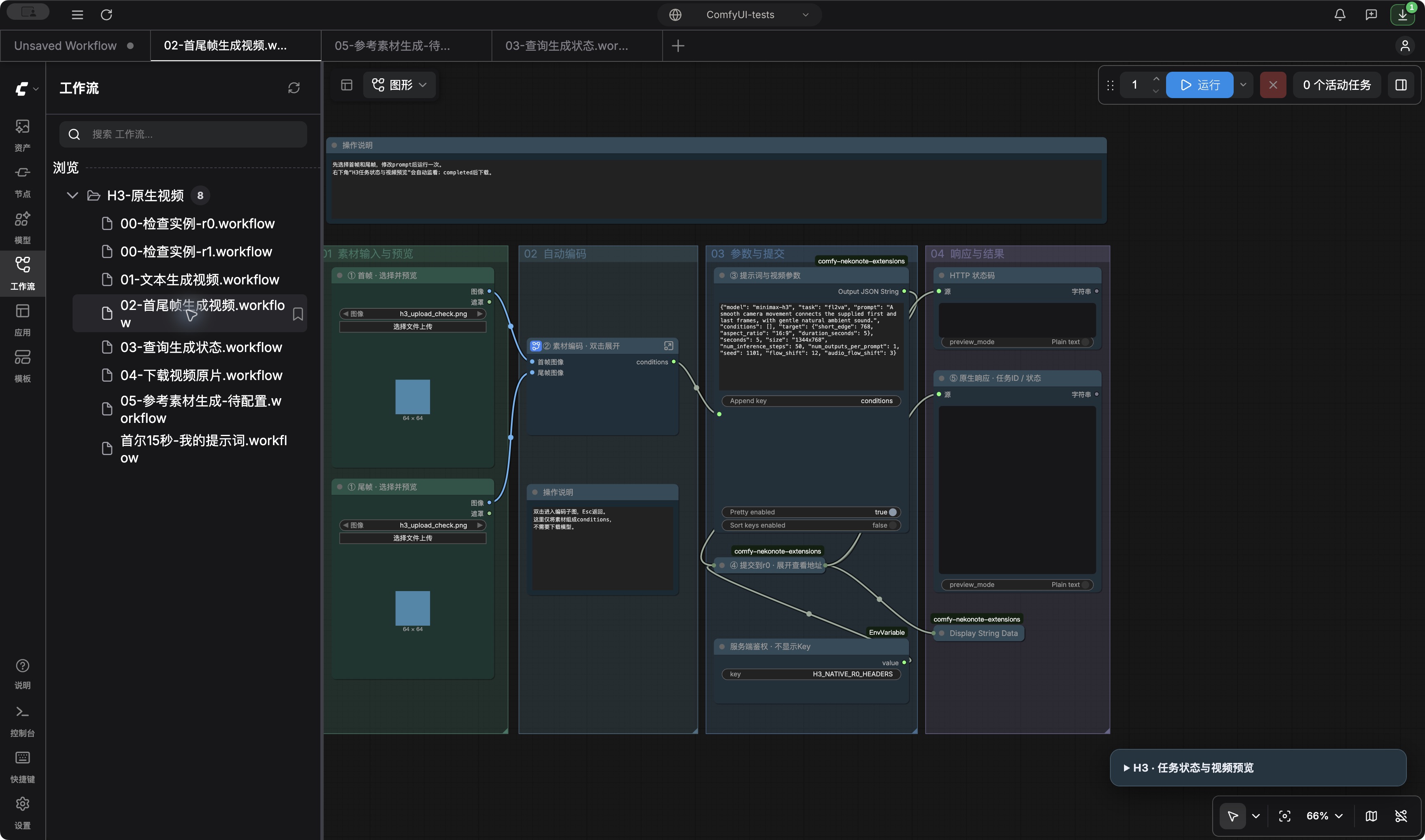This screenshot has width=1425, height=840.
Task: Add a new workflow tab
Action: click(x=678, y=46)
